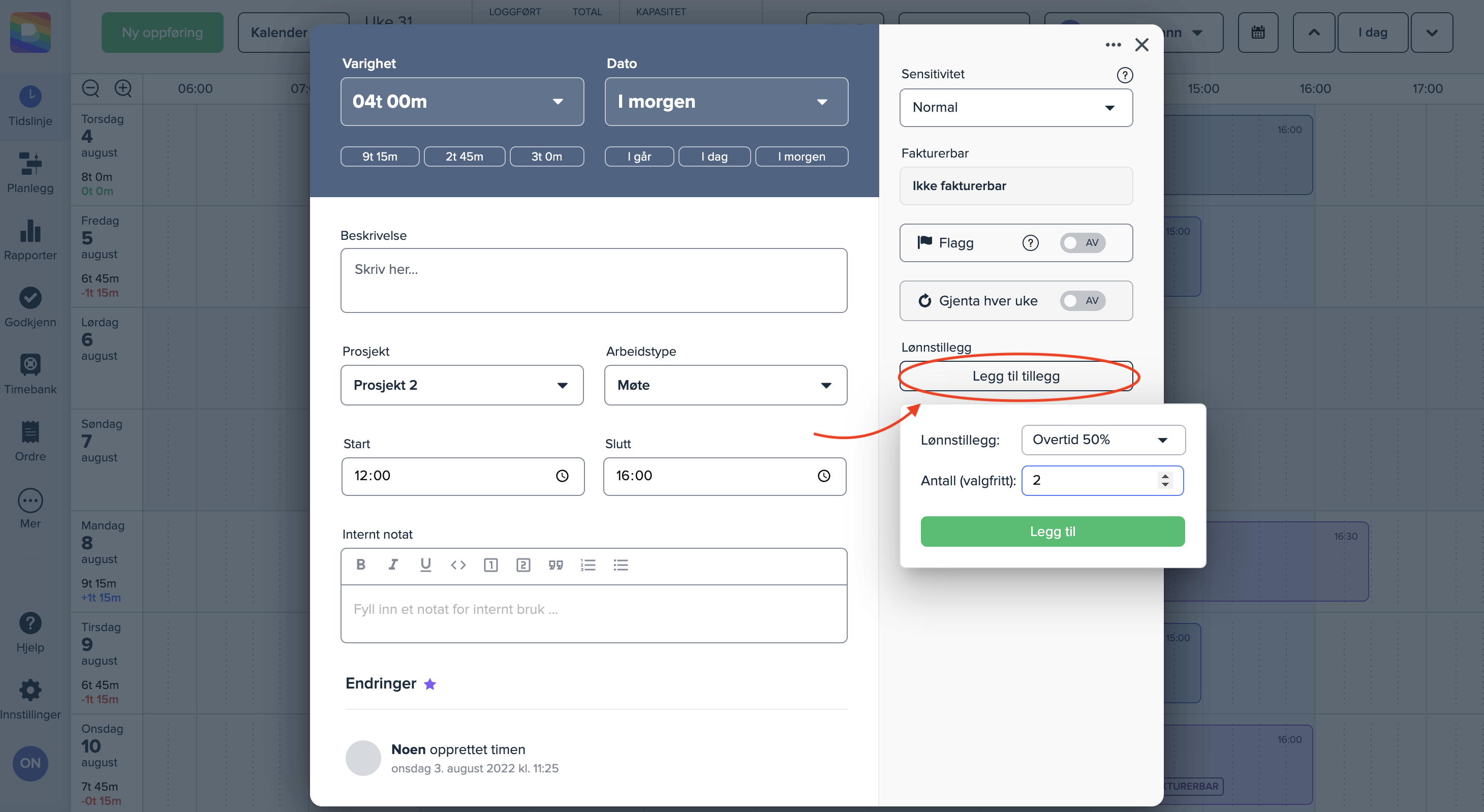Click the green Legg til button
This screenshot has height=812, width=1484.
click(1052, 532)
